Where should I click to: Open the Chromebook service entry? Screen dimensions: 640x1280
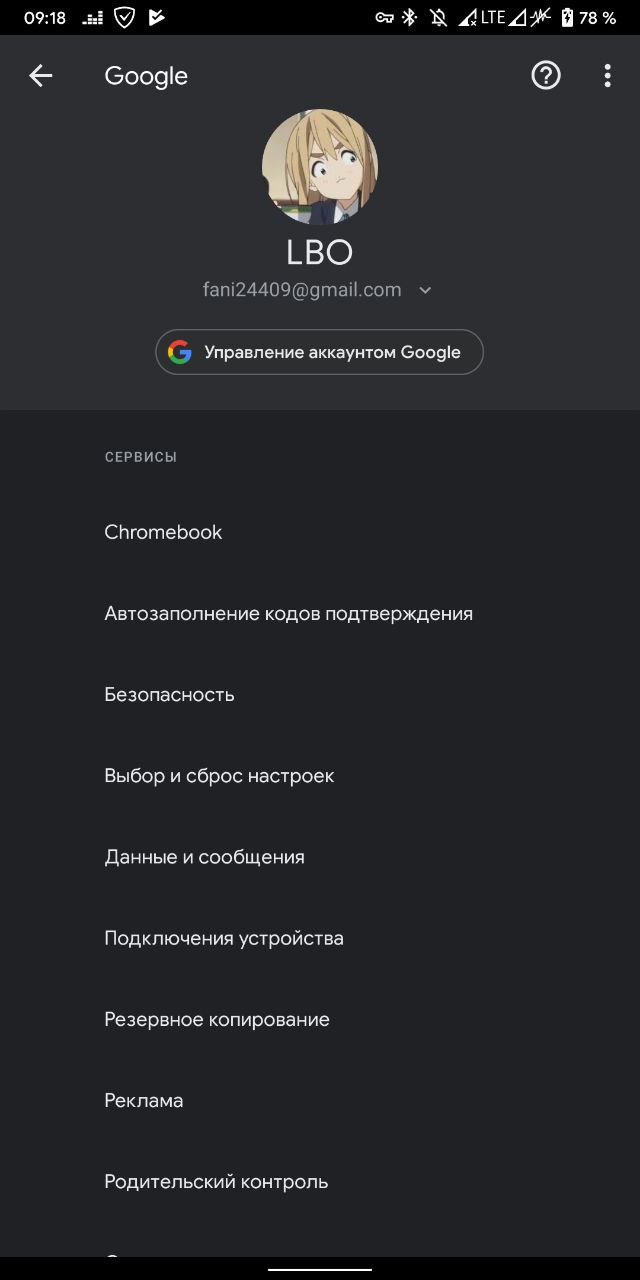pyautogui.click(x=163, y=532)
